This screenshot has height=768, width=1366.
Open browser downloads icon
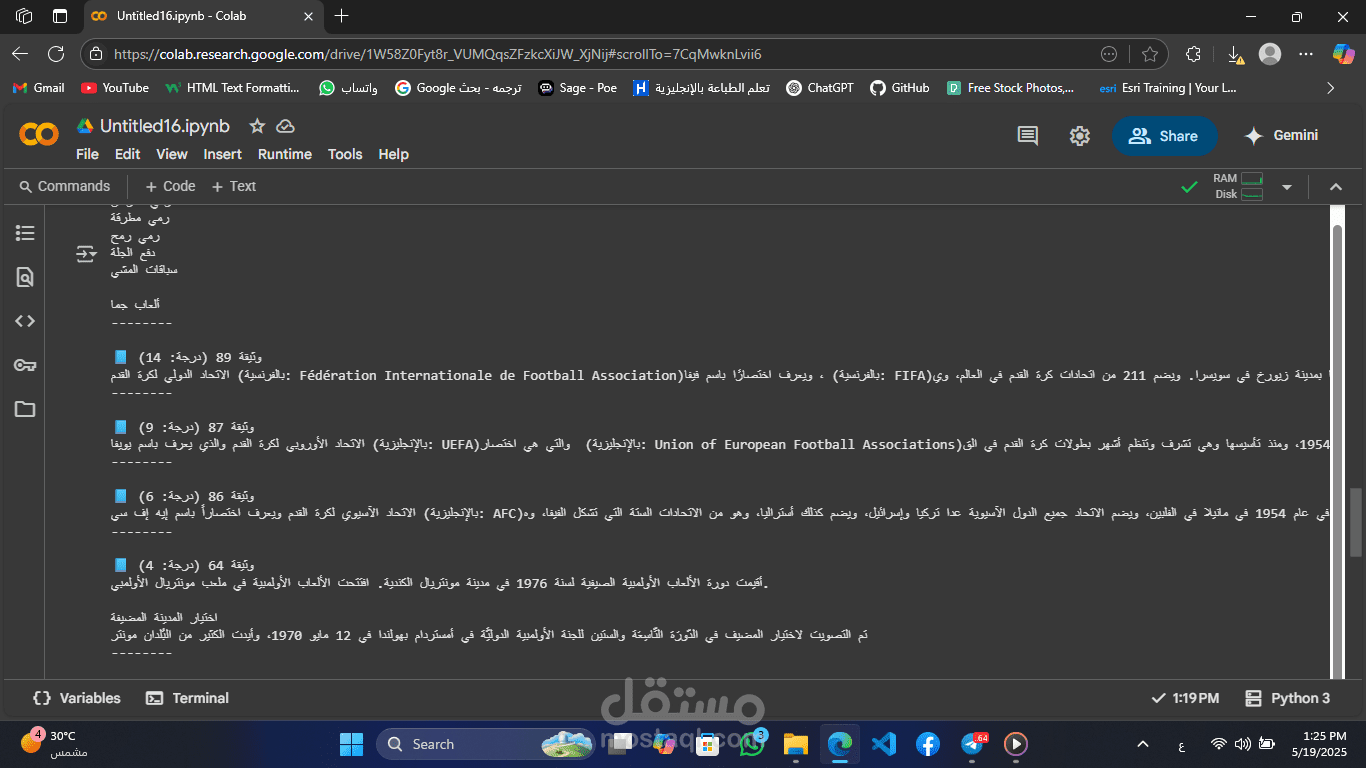click(x=1234, y=54)
